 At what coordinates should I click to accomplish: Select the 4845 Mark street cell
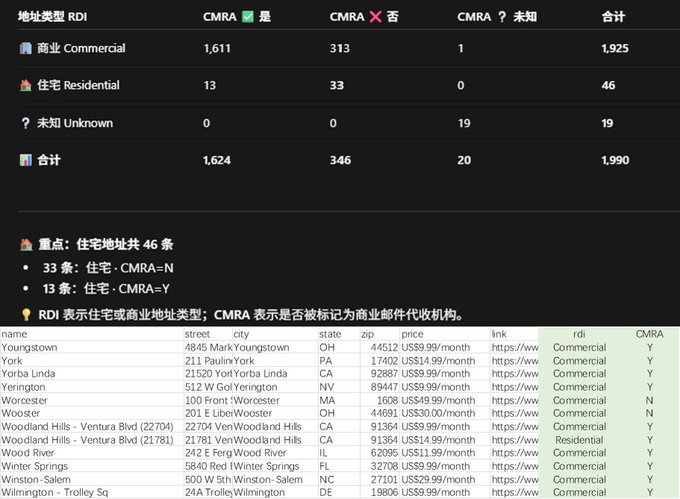pos(208,348)
